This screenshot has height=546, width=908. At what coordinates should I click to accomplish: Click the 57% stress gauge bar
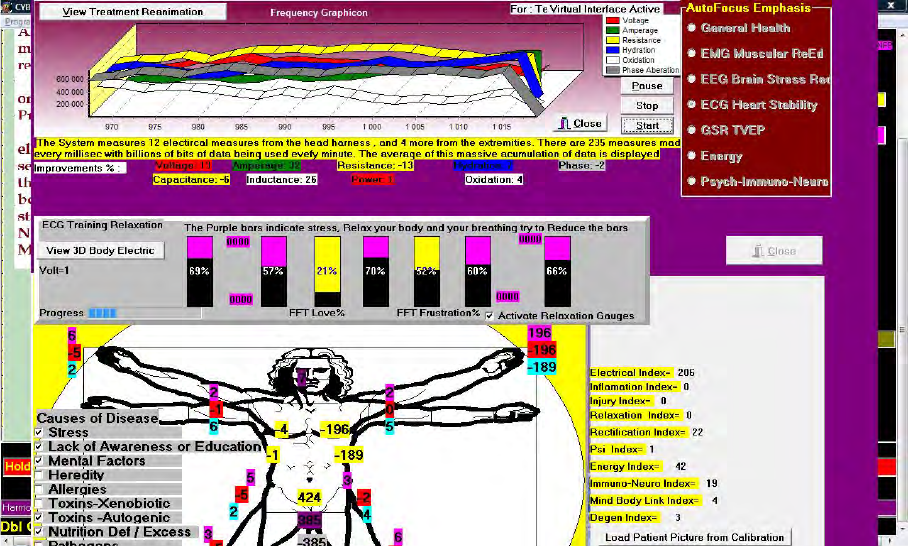click(x=274, y=271)
